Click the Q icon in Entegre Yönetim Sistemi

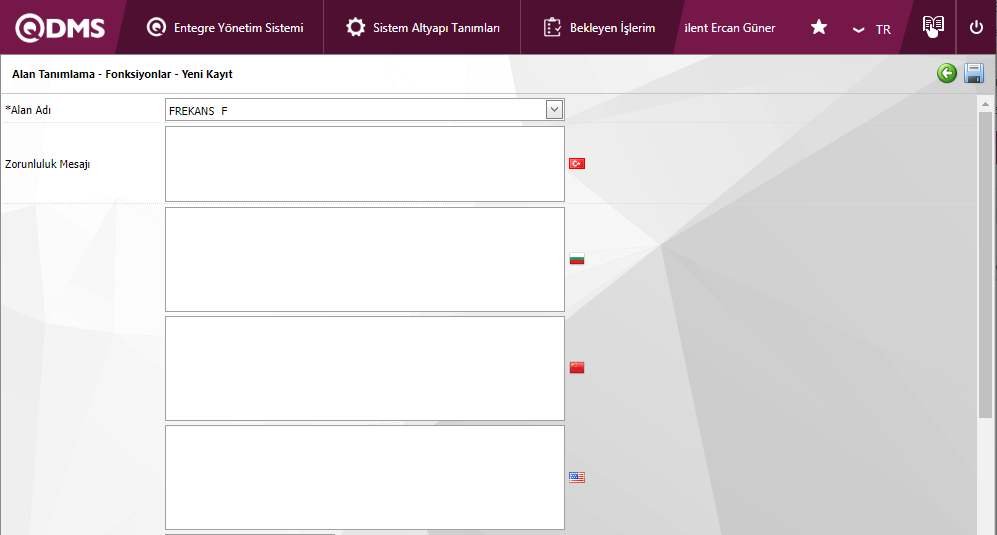(x=156, y=27)
